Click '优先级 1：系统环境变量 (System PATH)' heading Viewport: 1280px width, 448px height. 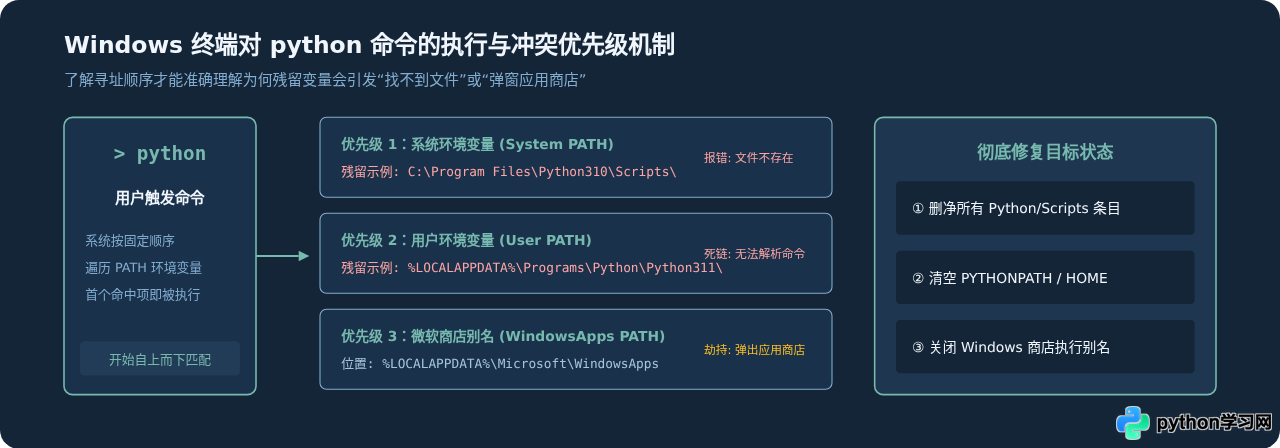tap(477, 144)
